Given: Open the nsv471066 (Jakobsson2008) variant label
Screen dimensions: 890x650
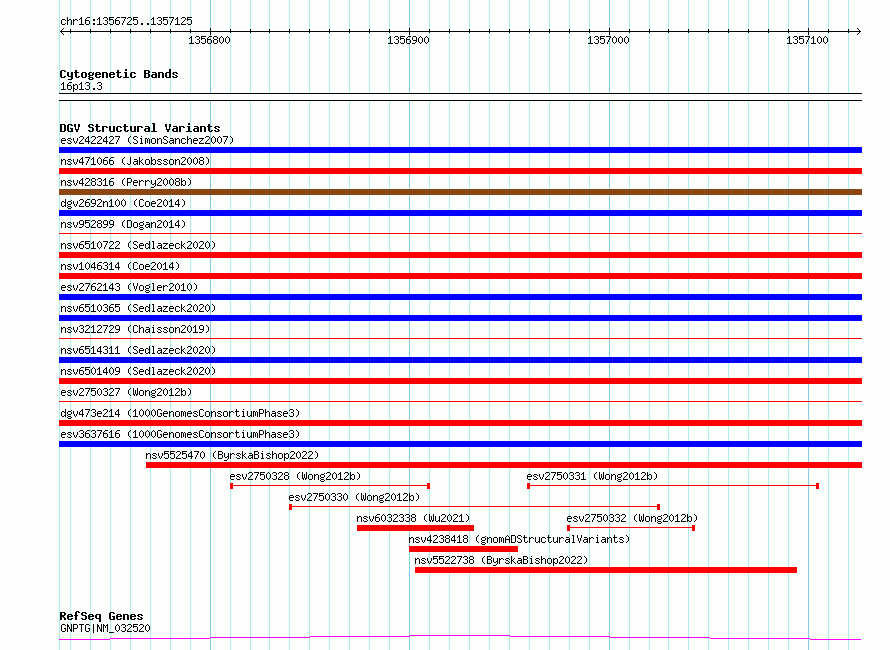Looking at the screenshot, I should (x=135, y=161).
